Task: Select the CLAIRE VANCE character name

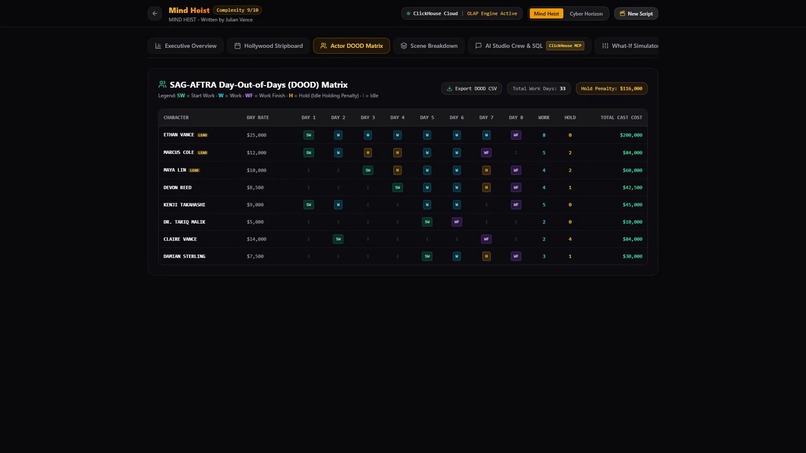Action: (x=180, y=239)
